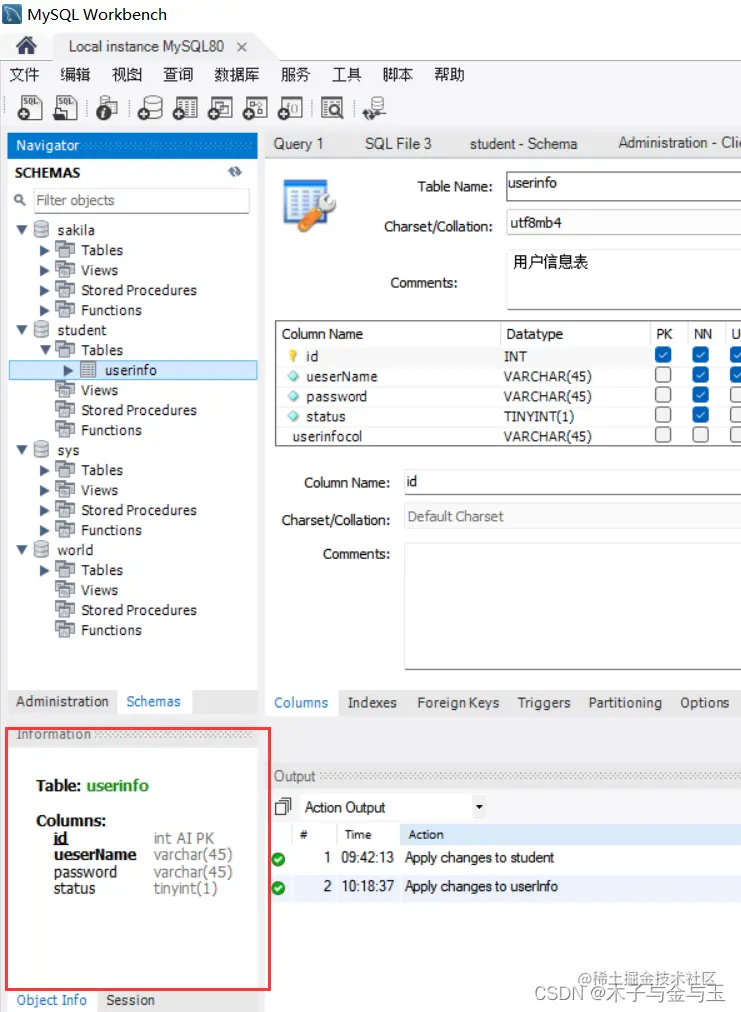Create new table toolbar icon
Image resolution: width=741 pixels, height=1012 pixels.
[185, 108]
